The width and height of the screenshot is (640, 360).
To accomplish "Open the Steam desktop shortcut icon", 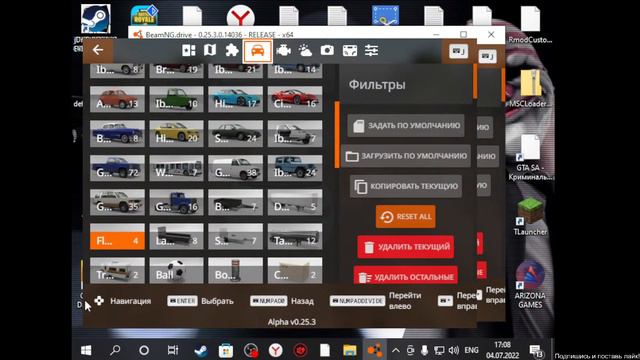I will click(96, 19).
